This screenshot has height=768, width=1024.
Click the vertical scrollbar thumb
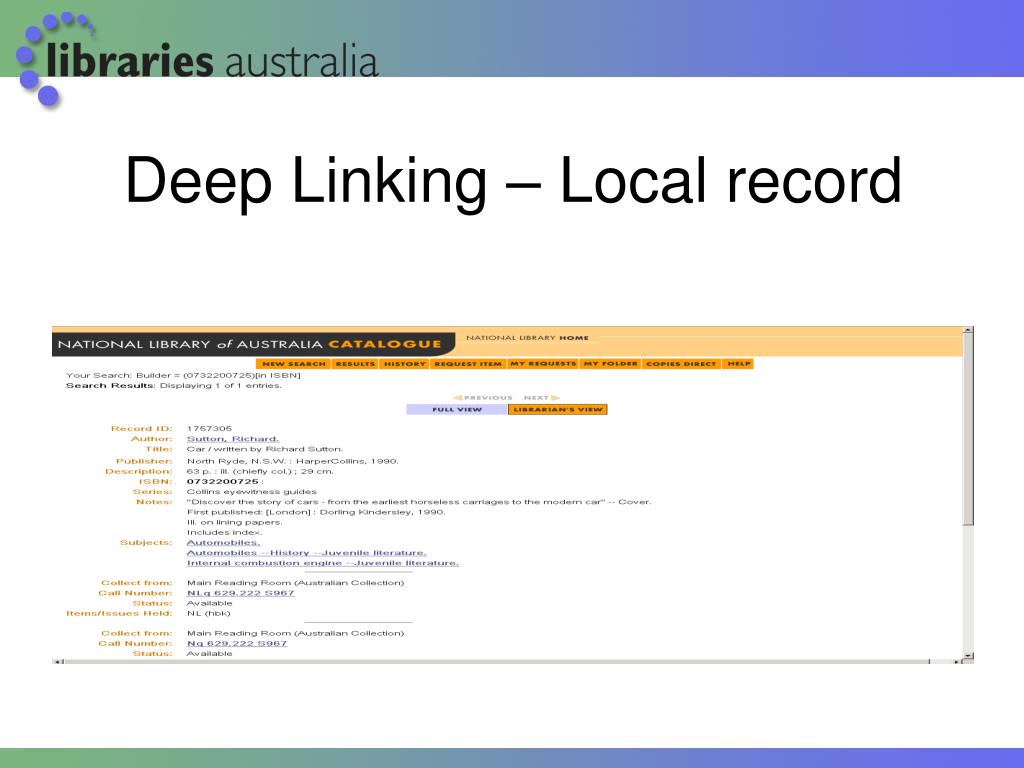(x=968, y=429)
